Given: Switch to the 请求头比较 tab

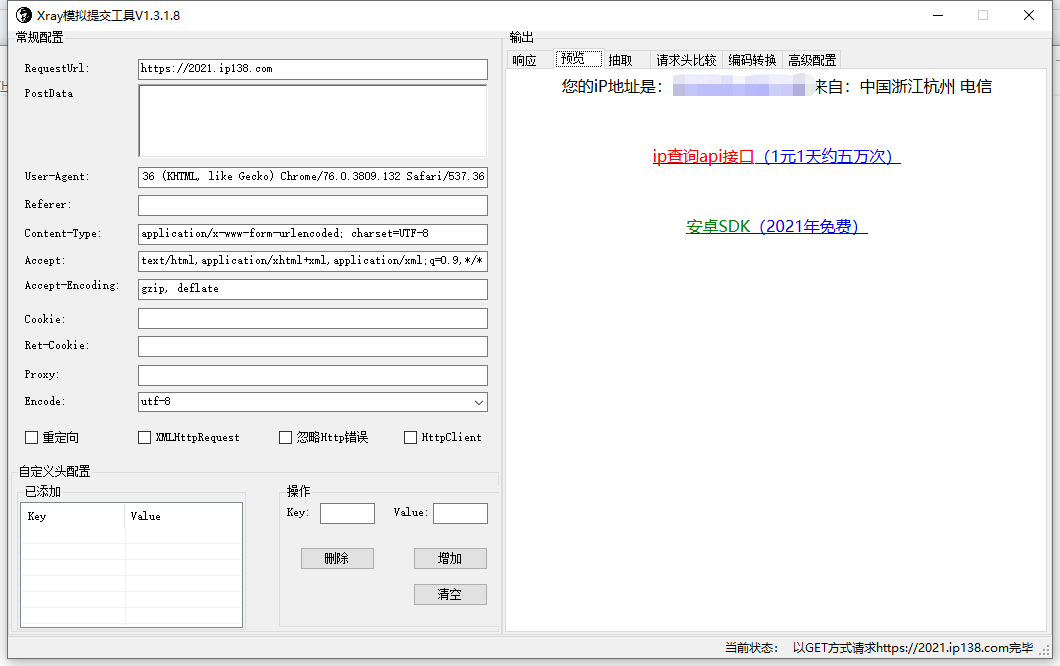Looking at the screenshot, I should 686,60.
